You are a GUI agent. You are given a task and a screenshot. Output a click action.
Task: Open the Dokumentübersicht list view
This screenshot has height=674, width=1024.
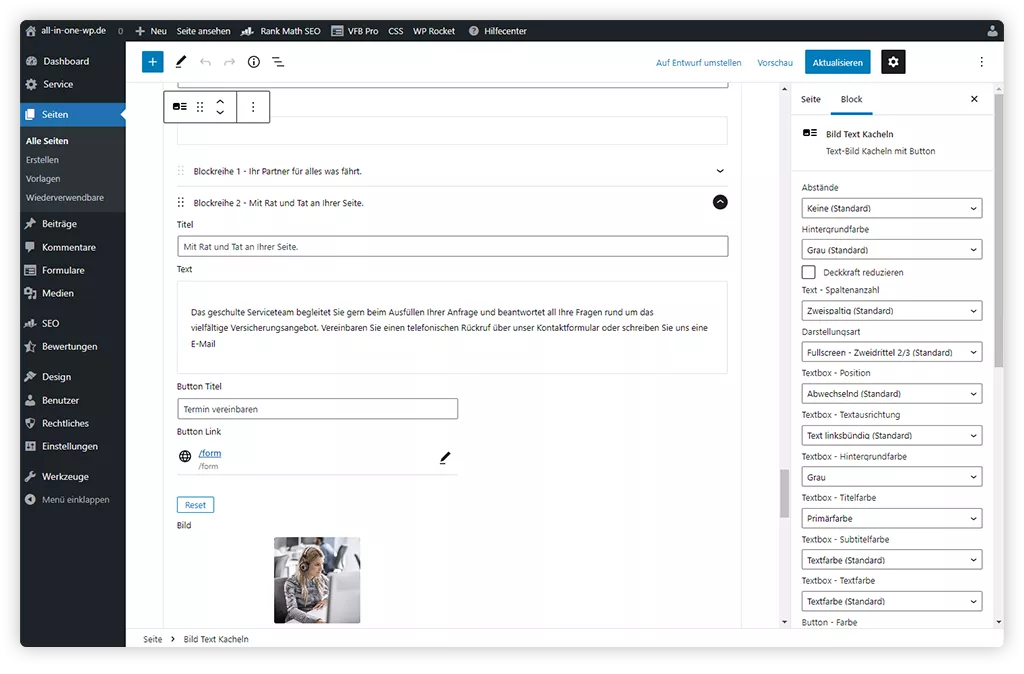[277, 61]
